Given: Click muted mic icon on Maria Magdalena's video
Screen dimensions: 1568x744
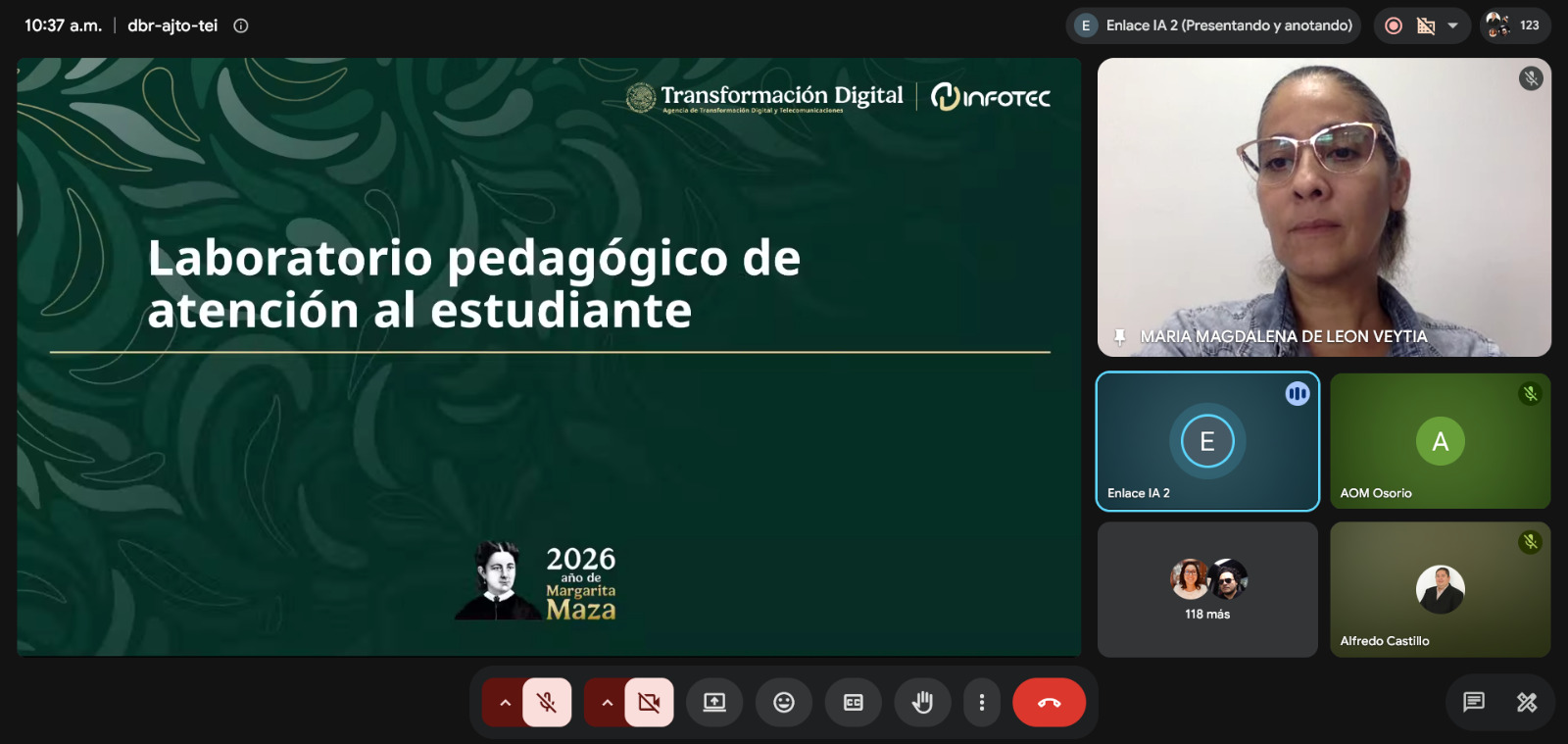Looking at the screenshot, I should (x=1531, y=78).
